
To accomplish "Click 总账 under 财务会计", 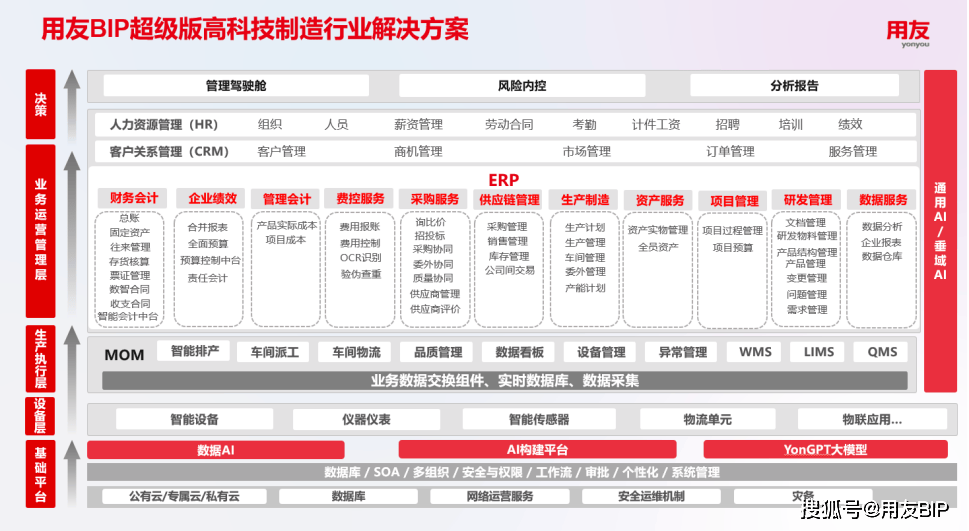I will coord(129,218).
